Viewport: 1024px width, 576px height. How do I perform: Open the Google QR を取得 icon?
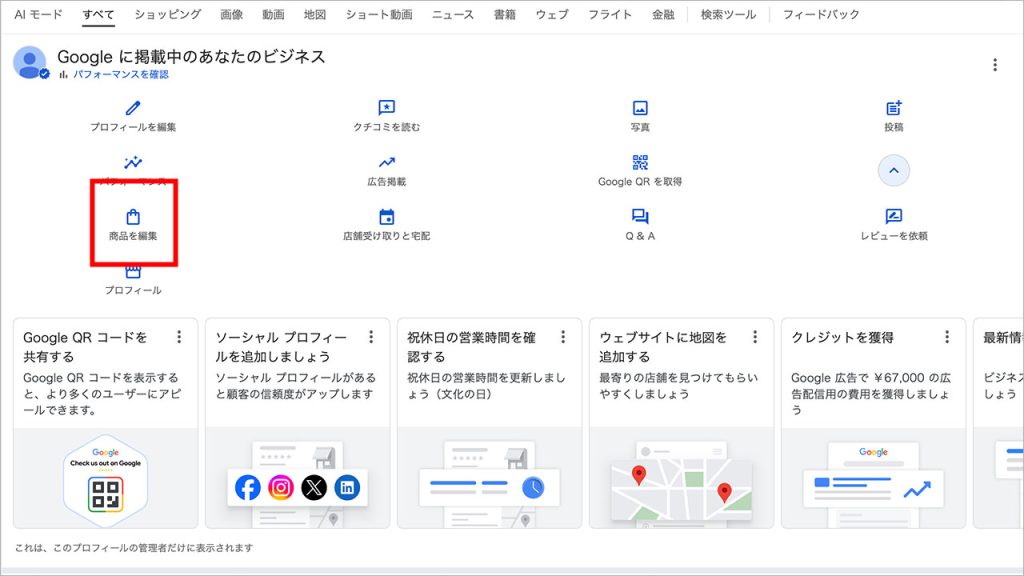(640, 160)
